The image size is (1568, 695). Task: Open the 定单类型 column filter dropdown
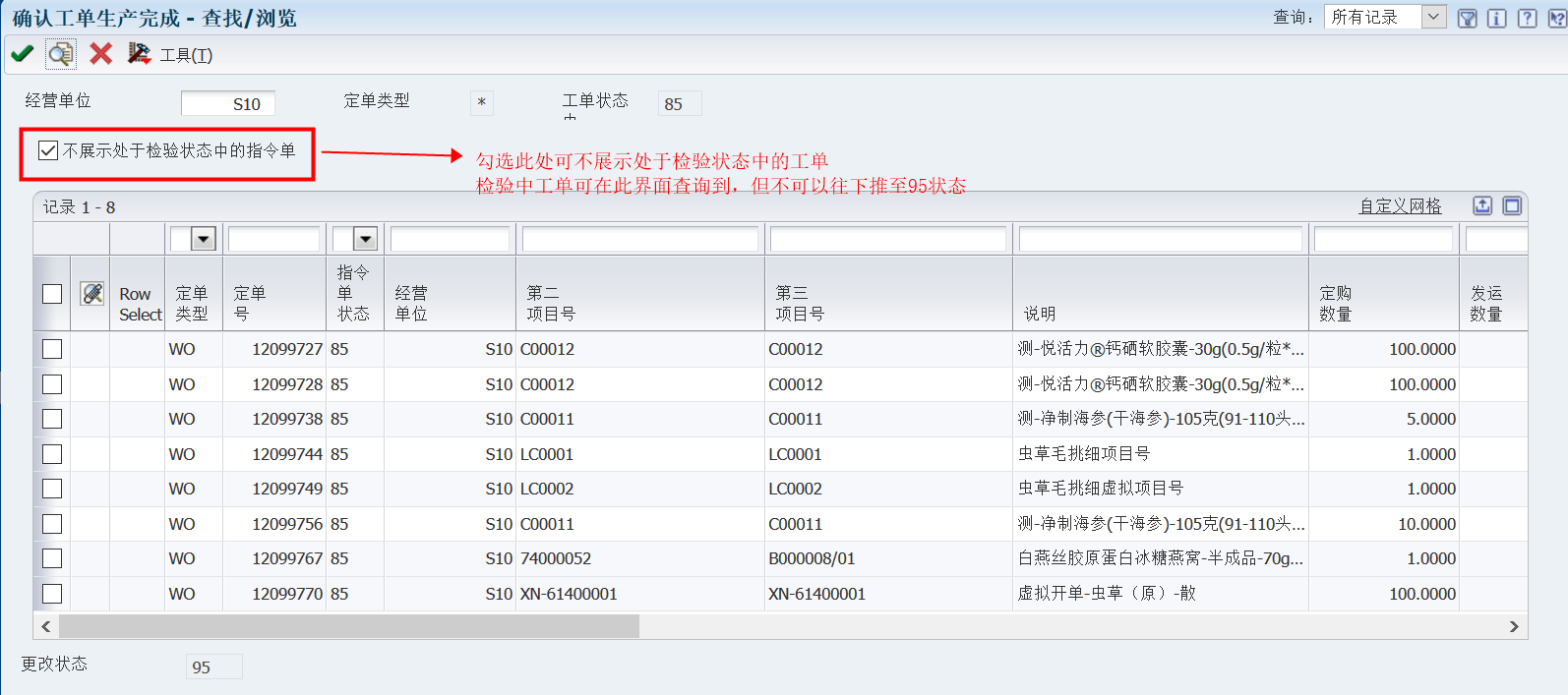click(203, 239)
